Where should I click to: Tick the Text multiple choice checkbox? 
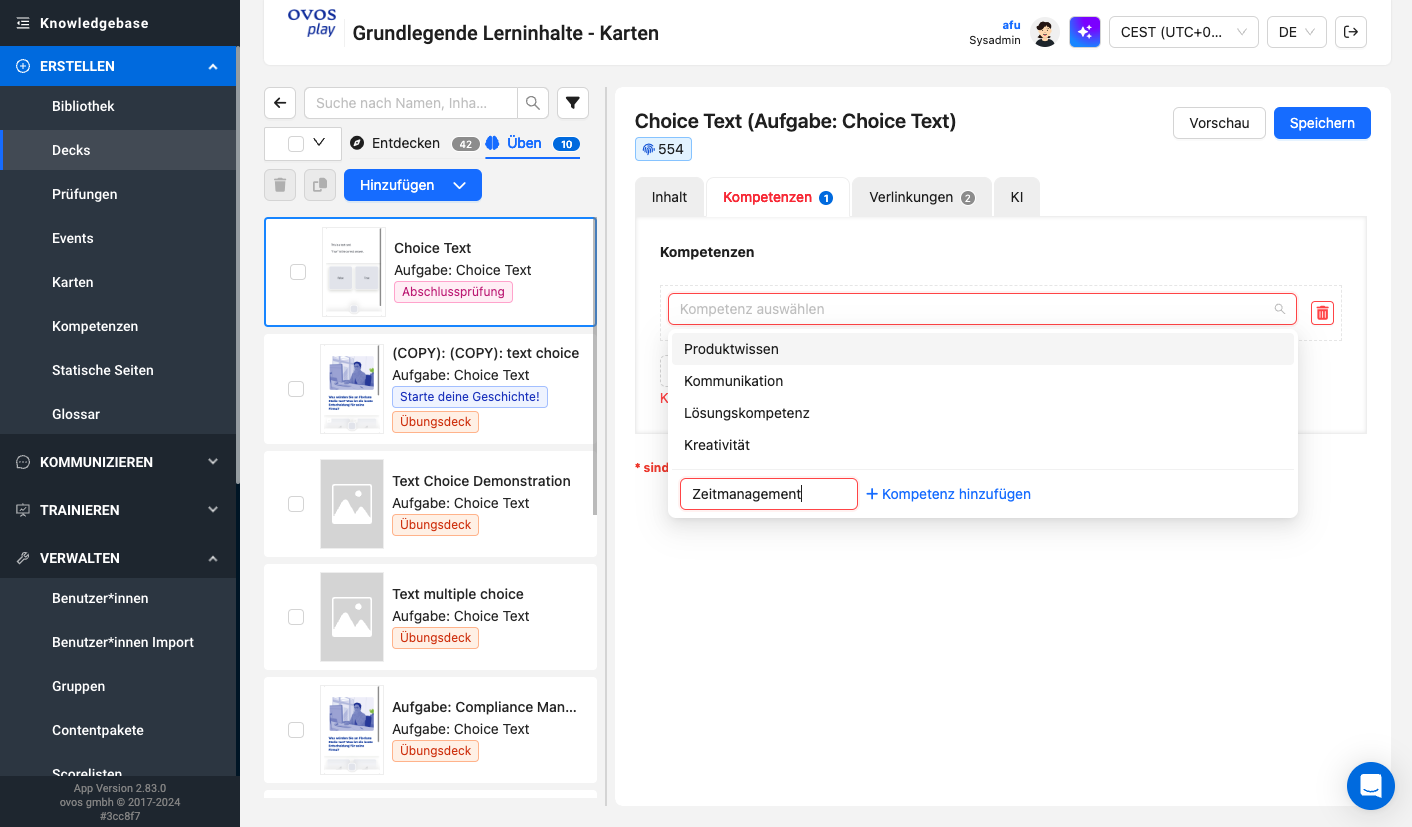pos(296,617)
